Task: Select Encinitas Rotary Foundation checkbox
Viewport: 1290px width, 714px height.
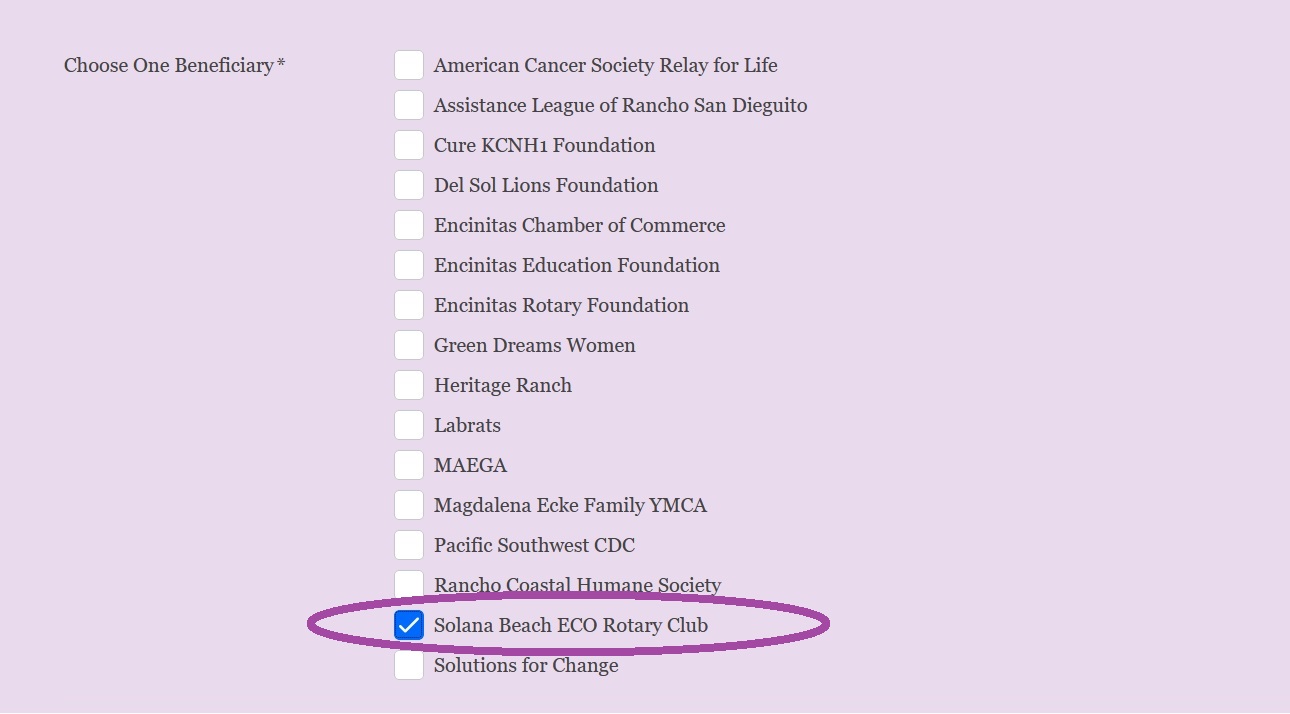Action: pyautogui.click(x=409, y=305)
